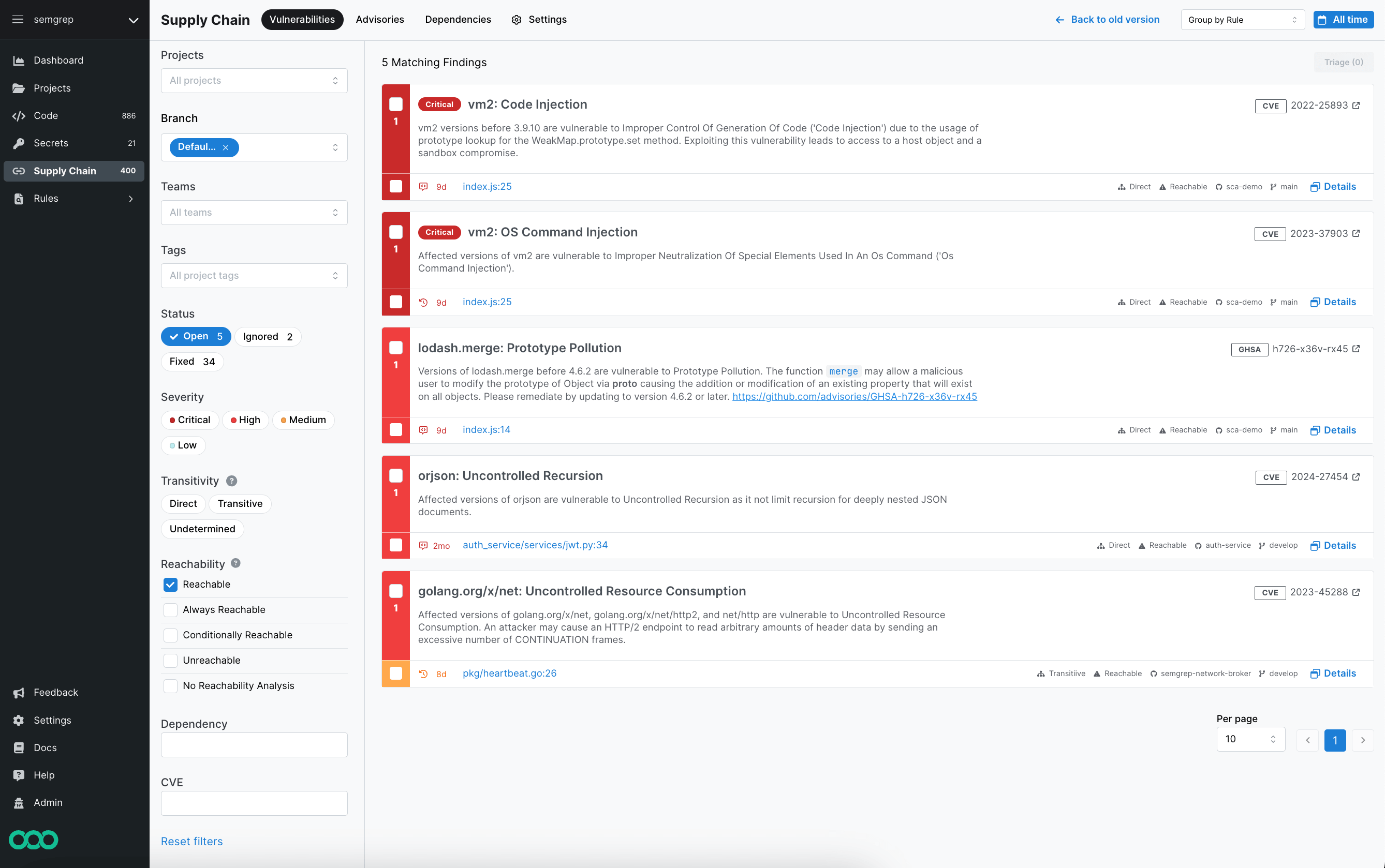1385x868 pixels.
Task: Open the Group by Rule dropdown
Action: [x=1242, y=19]
